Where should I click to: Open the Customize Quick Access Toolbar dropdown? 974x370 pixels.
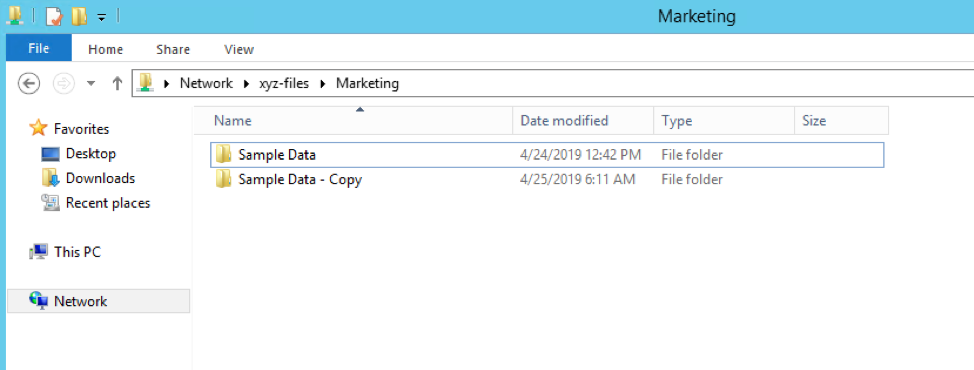[x=101, y=18]
